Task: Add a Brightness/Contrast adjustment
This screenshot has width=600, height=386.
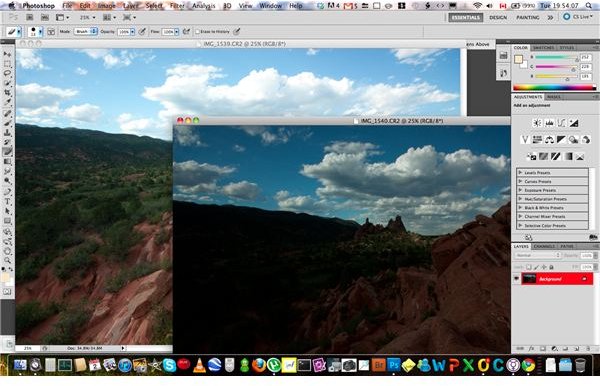Action: coord(537,123)
